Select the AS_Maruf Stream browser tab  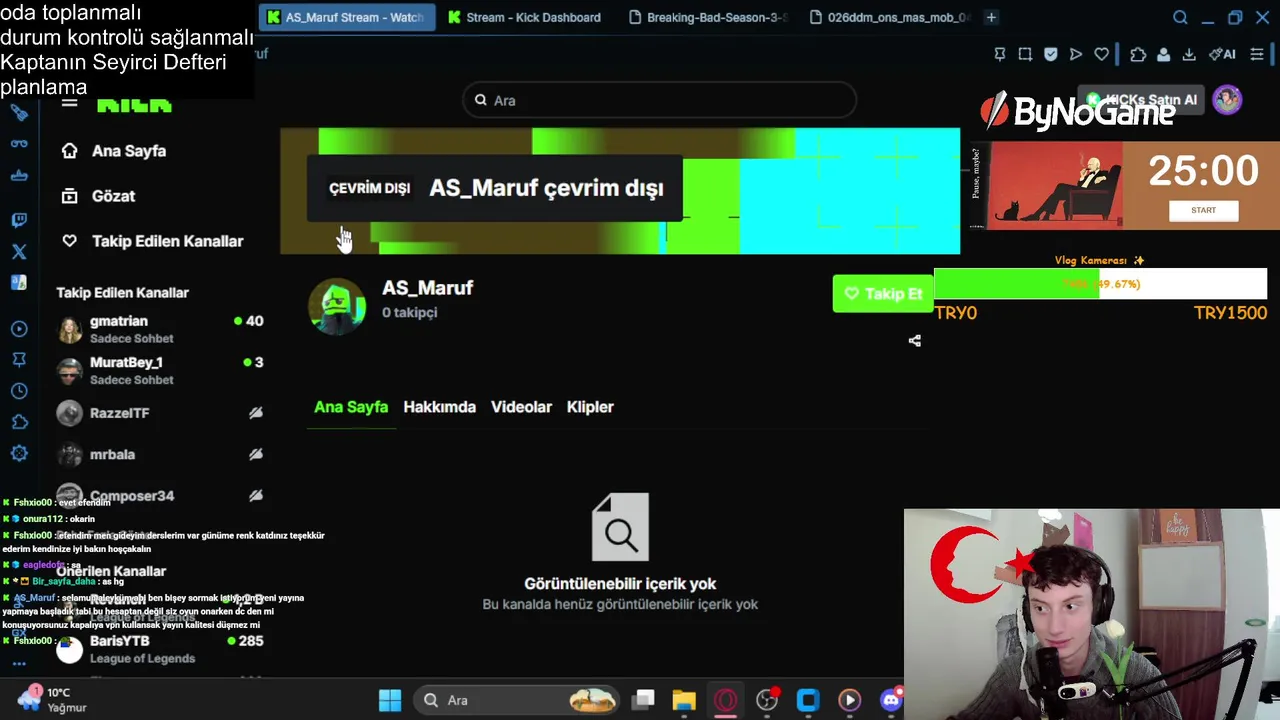pyautogui.click(x=346, y=17)
